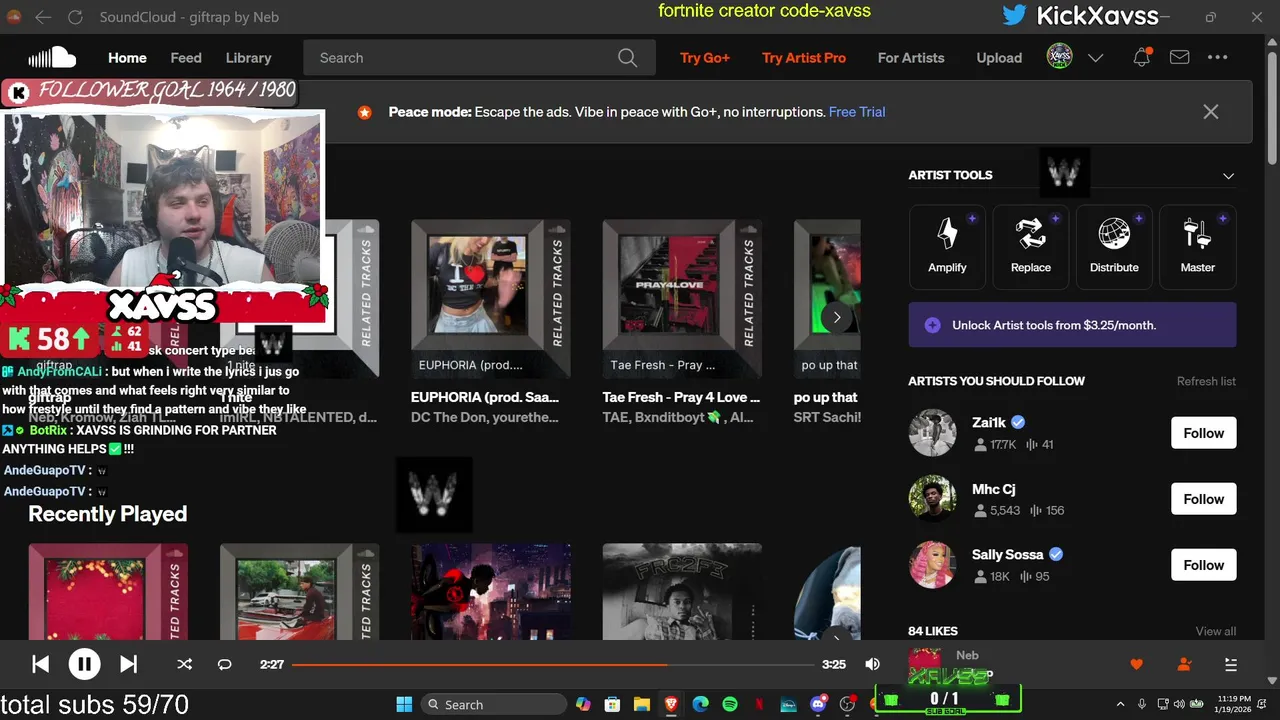
Task: Click the SoundCloud logo
Action: pos(52,57)
